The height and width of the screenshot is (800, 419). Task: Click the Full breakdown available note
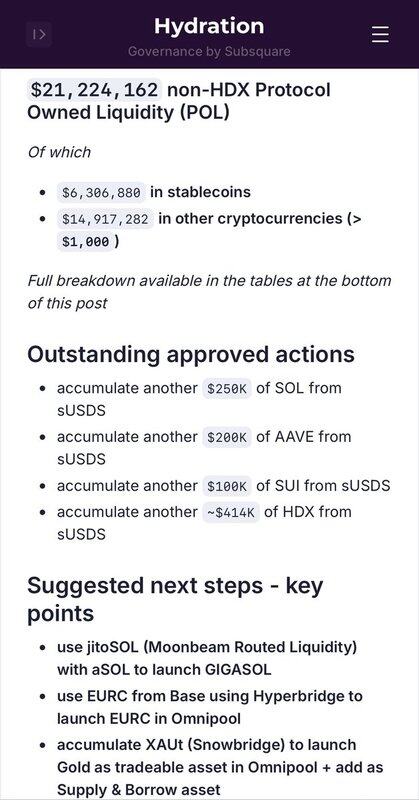click(x=209, y=292)
